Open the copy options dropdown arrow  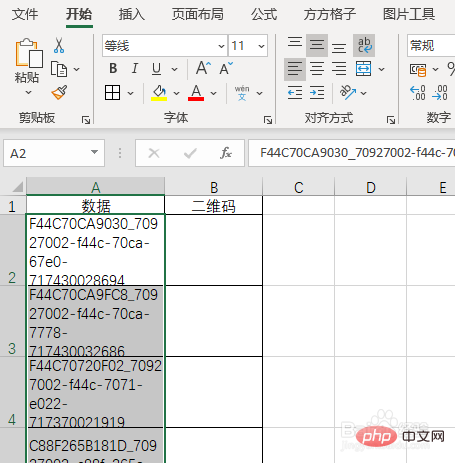(x=76, y=69)
